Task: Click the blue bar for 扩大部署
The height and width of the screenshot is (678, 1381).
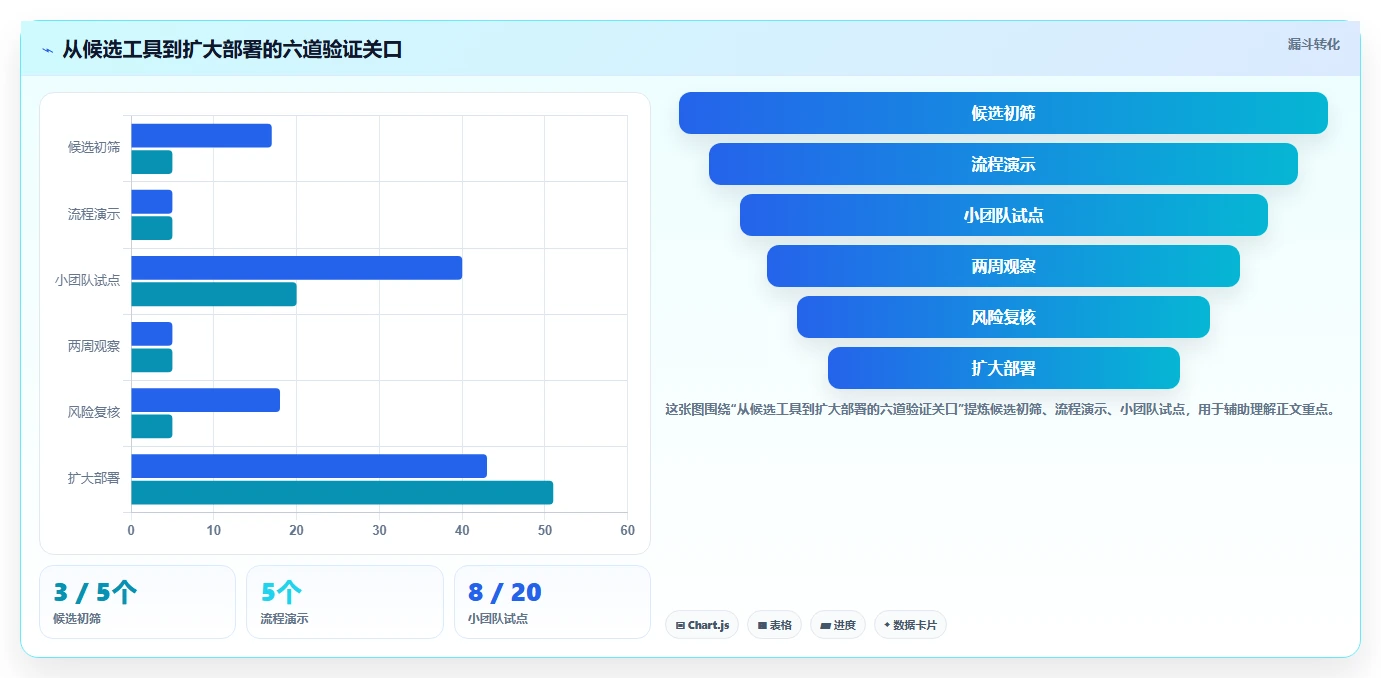Action: coord(309,466)
